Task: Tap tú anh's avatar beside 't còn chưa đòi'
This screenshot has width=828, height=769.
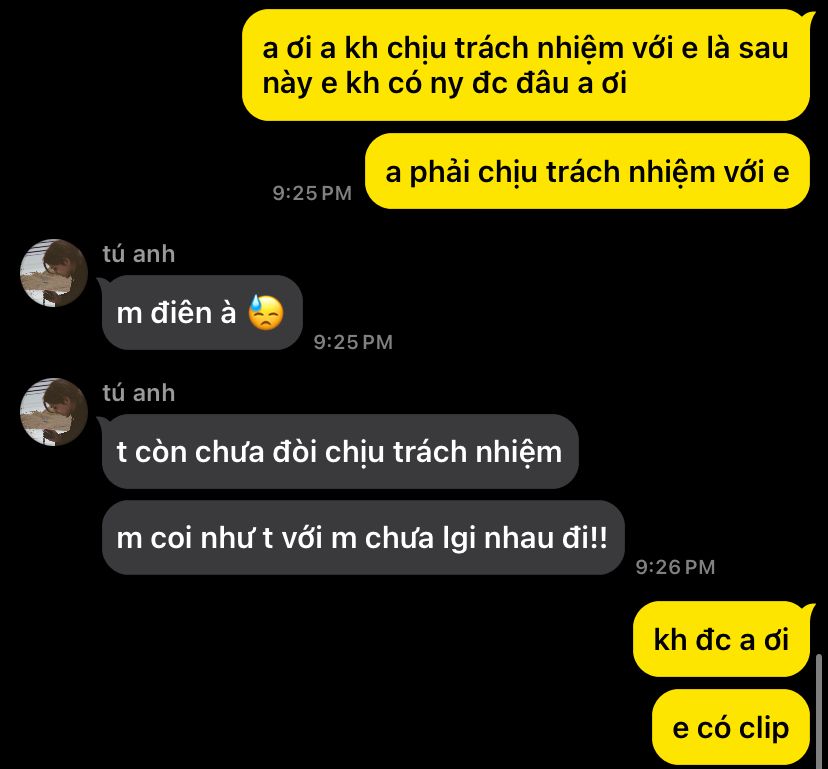Action: [x=53, y=412]
